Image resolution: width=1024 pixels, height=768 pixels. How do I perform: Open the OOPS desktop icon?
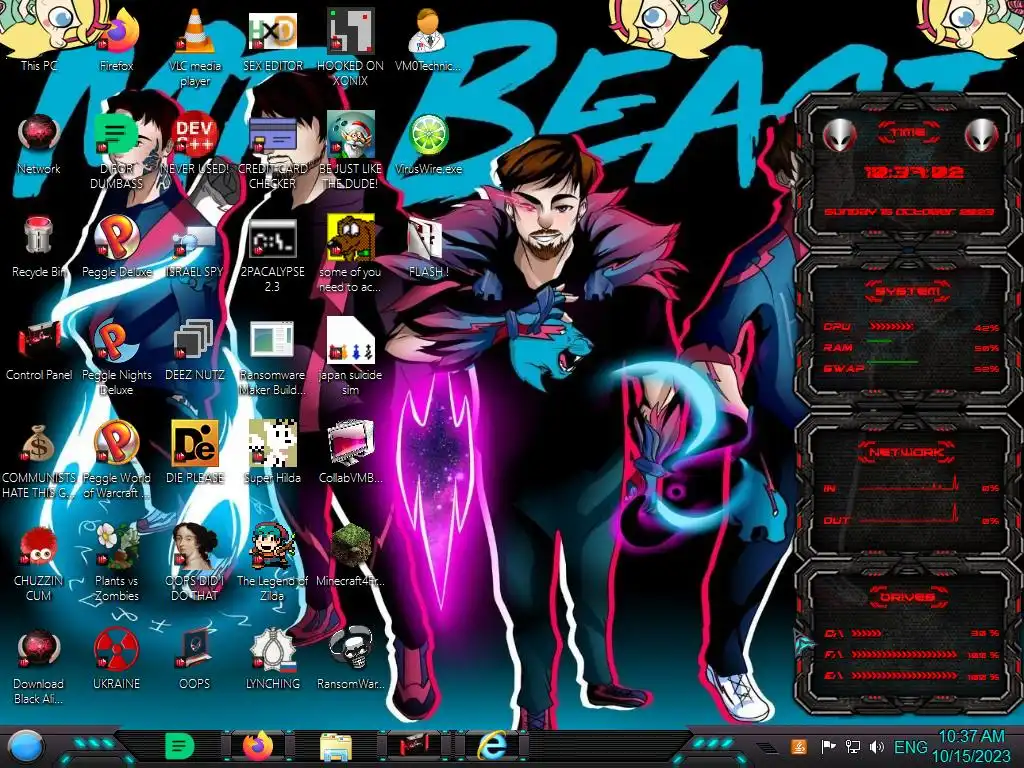pyautogui.click(x=195, y=660)
